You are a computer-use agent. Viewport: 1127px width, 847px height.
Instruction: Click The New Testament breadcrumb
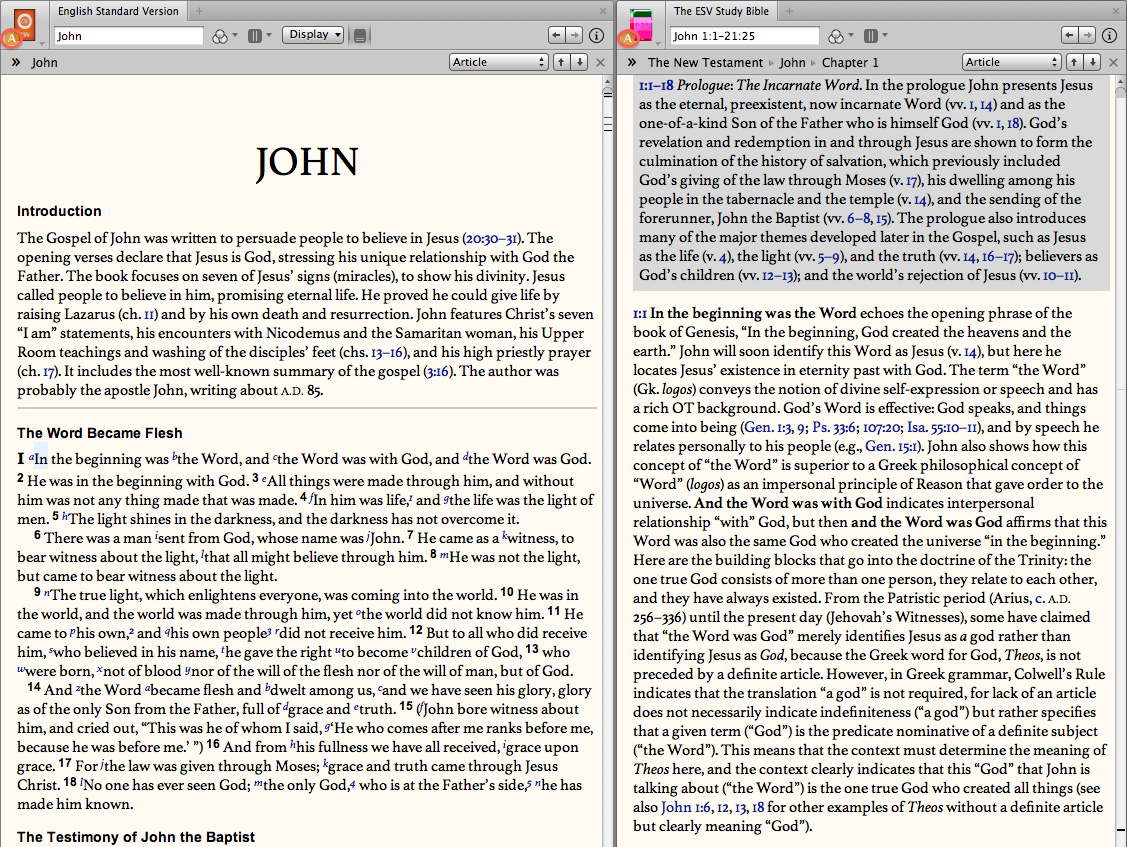705,63
